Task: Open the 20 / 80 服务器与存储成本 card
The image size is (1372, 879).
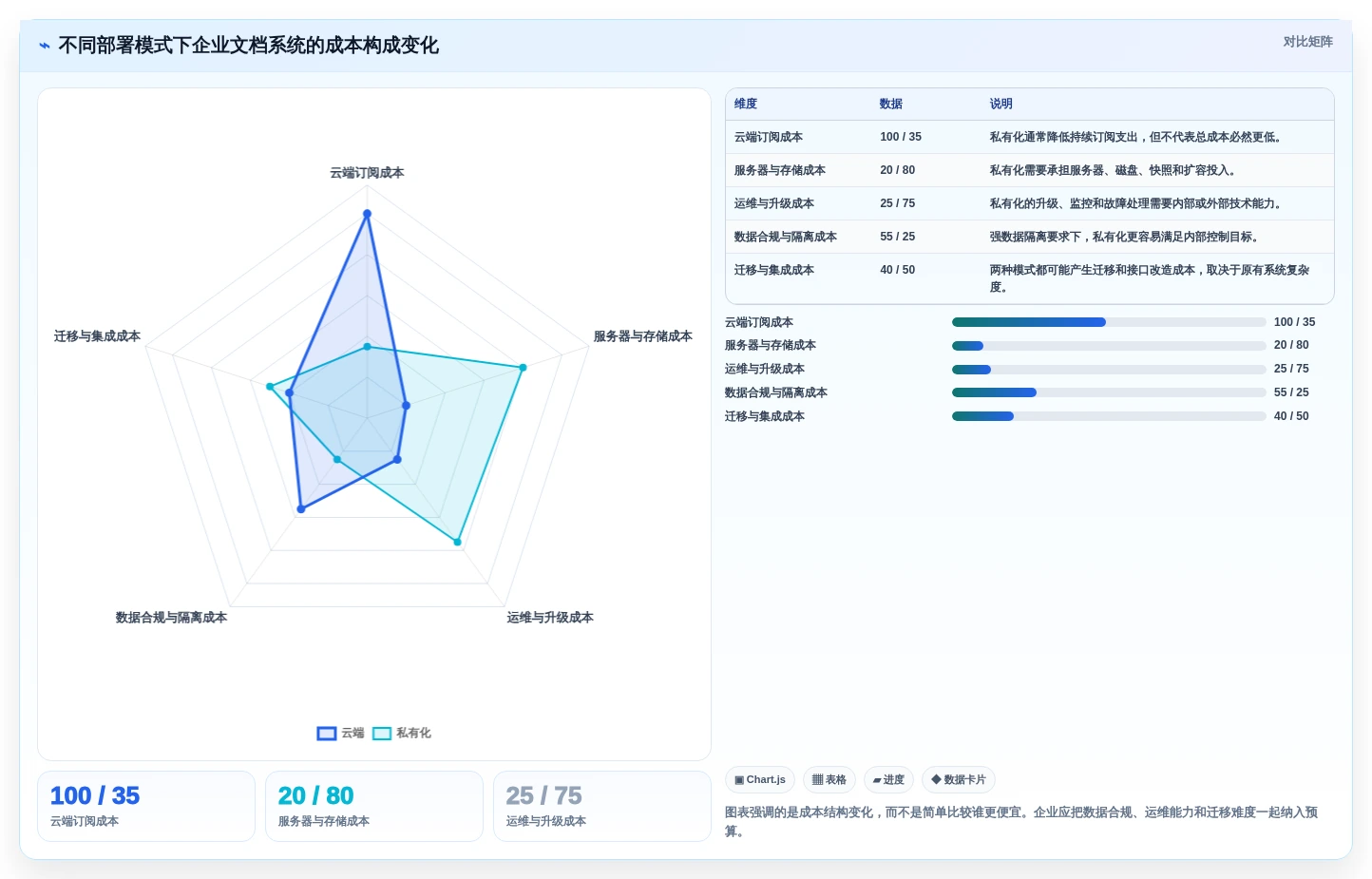Action: [374, 806]
